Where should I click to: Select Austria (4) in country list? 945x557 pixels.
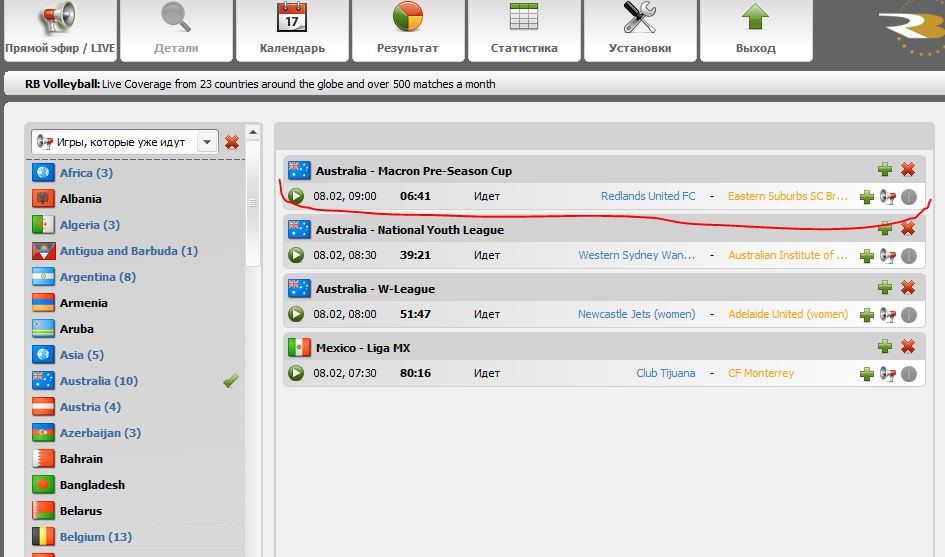pyautogui.click(x=90, y=406)
